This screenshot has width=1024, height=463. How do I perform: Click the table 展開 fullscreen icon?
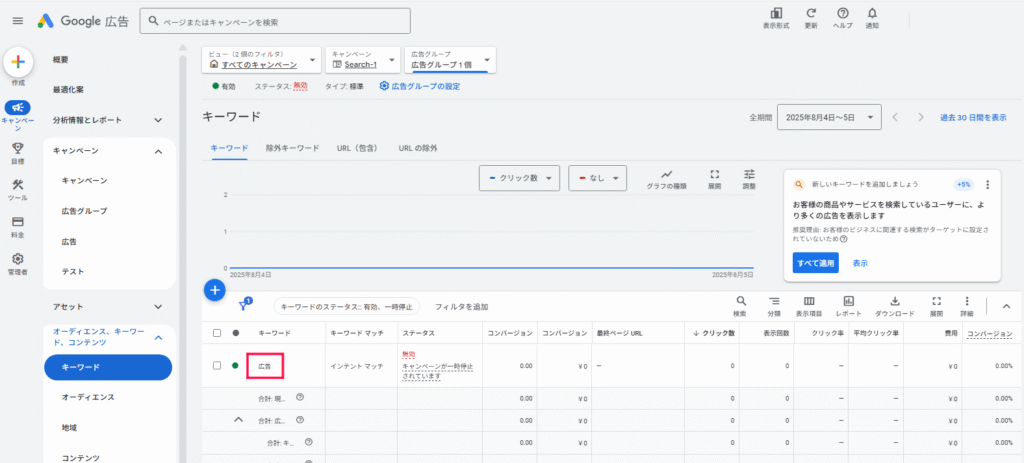pyautogui.click(x=936, y=301)
